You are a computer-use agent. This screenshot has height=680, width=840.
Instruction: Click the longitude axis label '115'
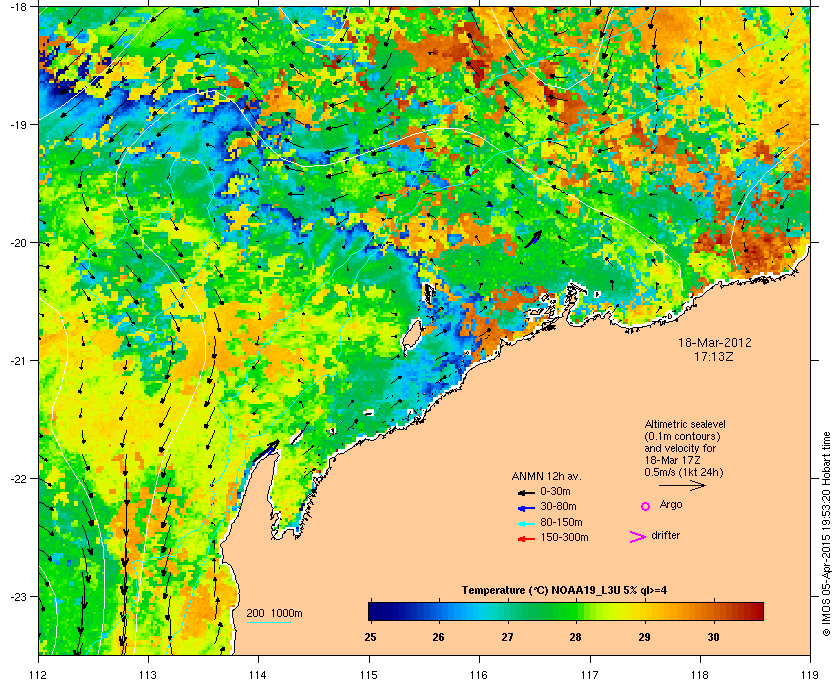coord(369,675)
